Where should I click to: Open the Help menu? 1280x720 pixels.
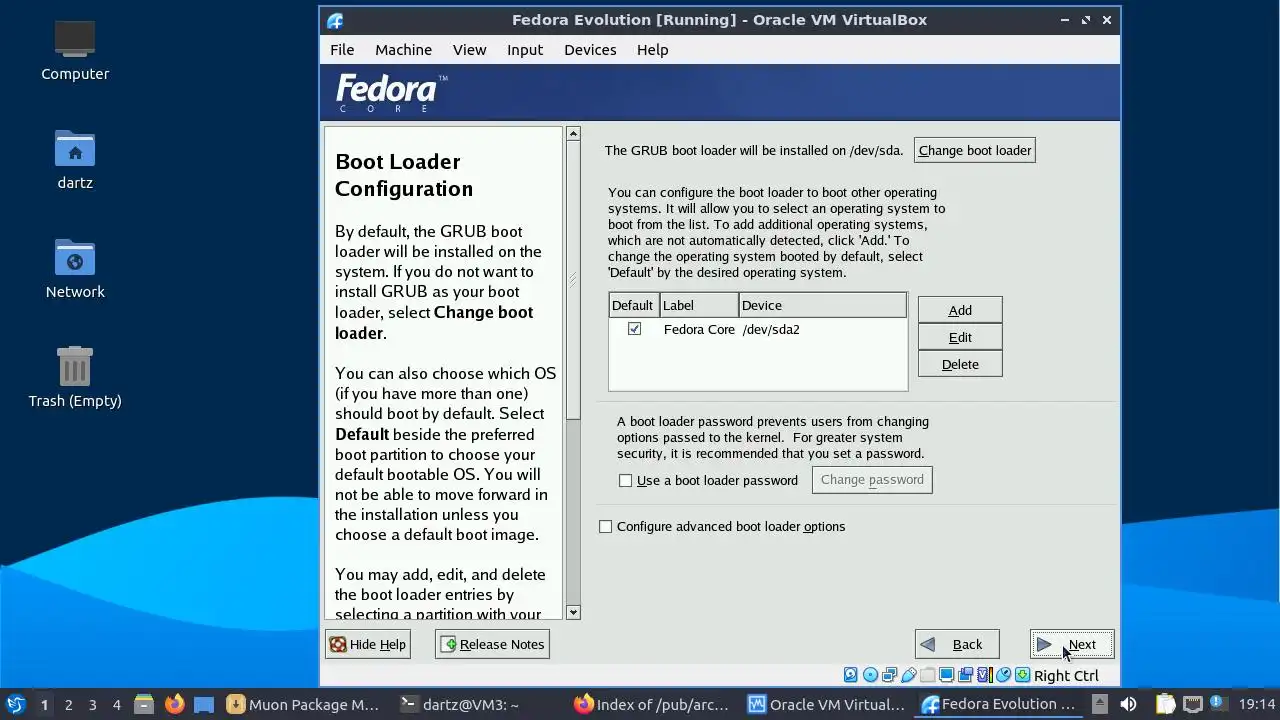pyautogui.click(x=652, y=50)
